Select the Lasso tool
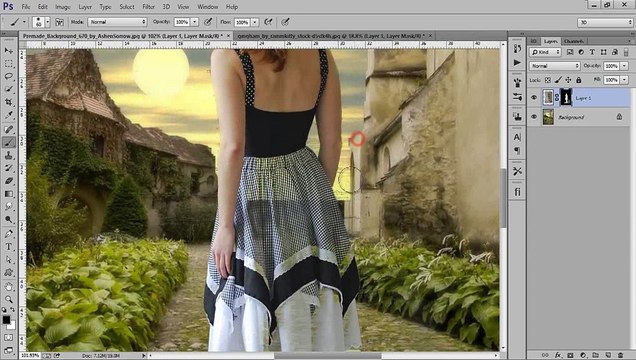 point(9,76)
